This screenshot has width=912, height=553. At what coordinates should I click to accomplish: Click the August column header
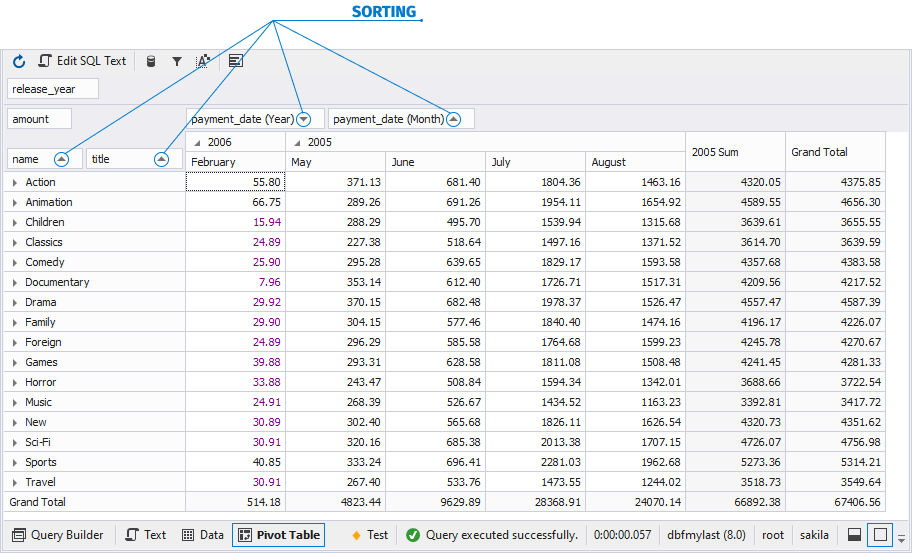636,162
